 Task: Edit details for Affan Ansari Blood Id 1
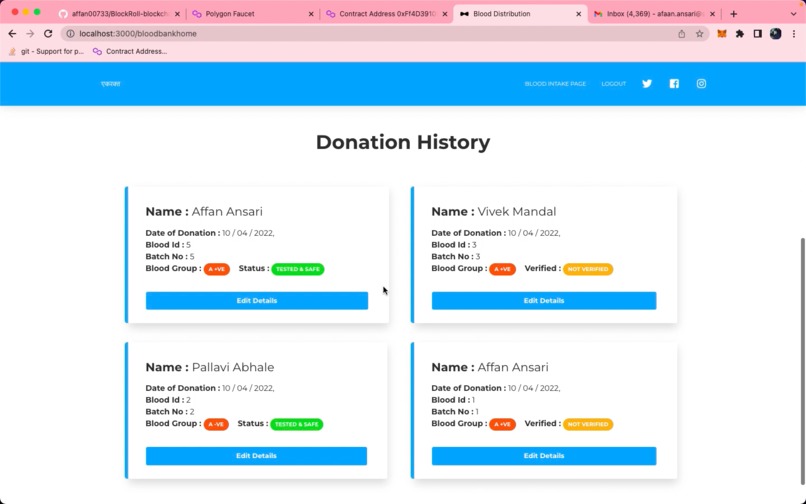544,456
